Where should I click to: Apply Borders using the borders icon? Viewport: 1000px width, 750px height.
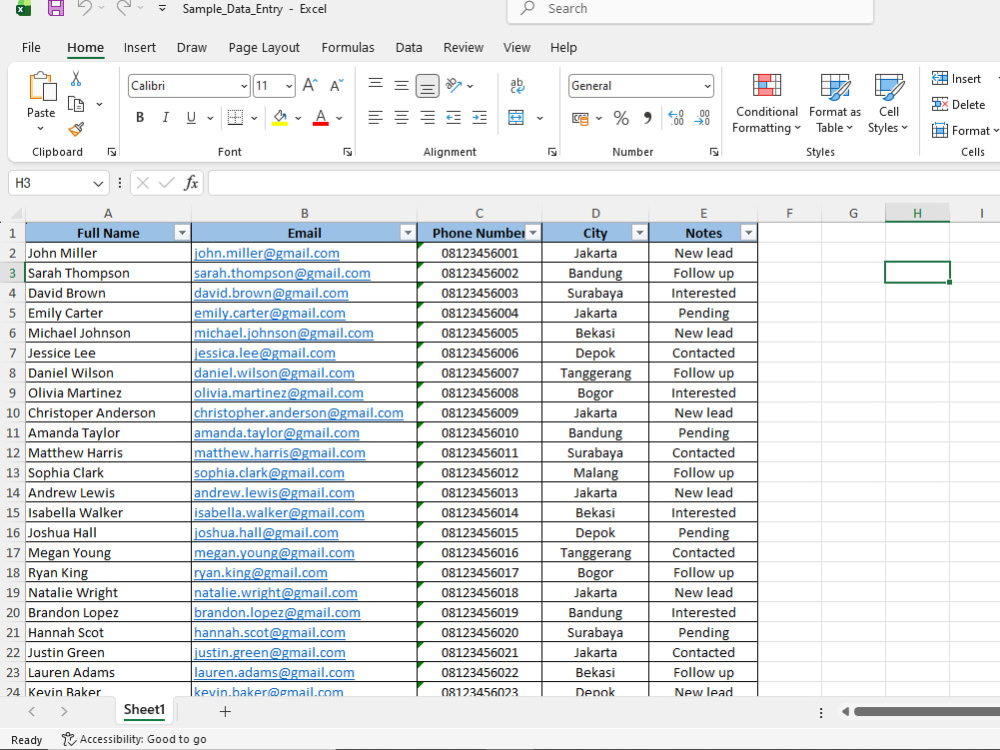235,117
